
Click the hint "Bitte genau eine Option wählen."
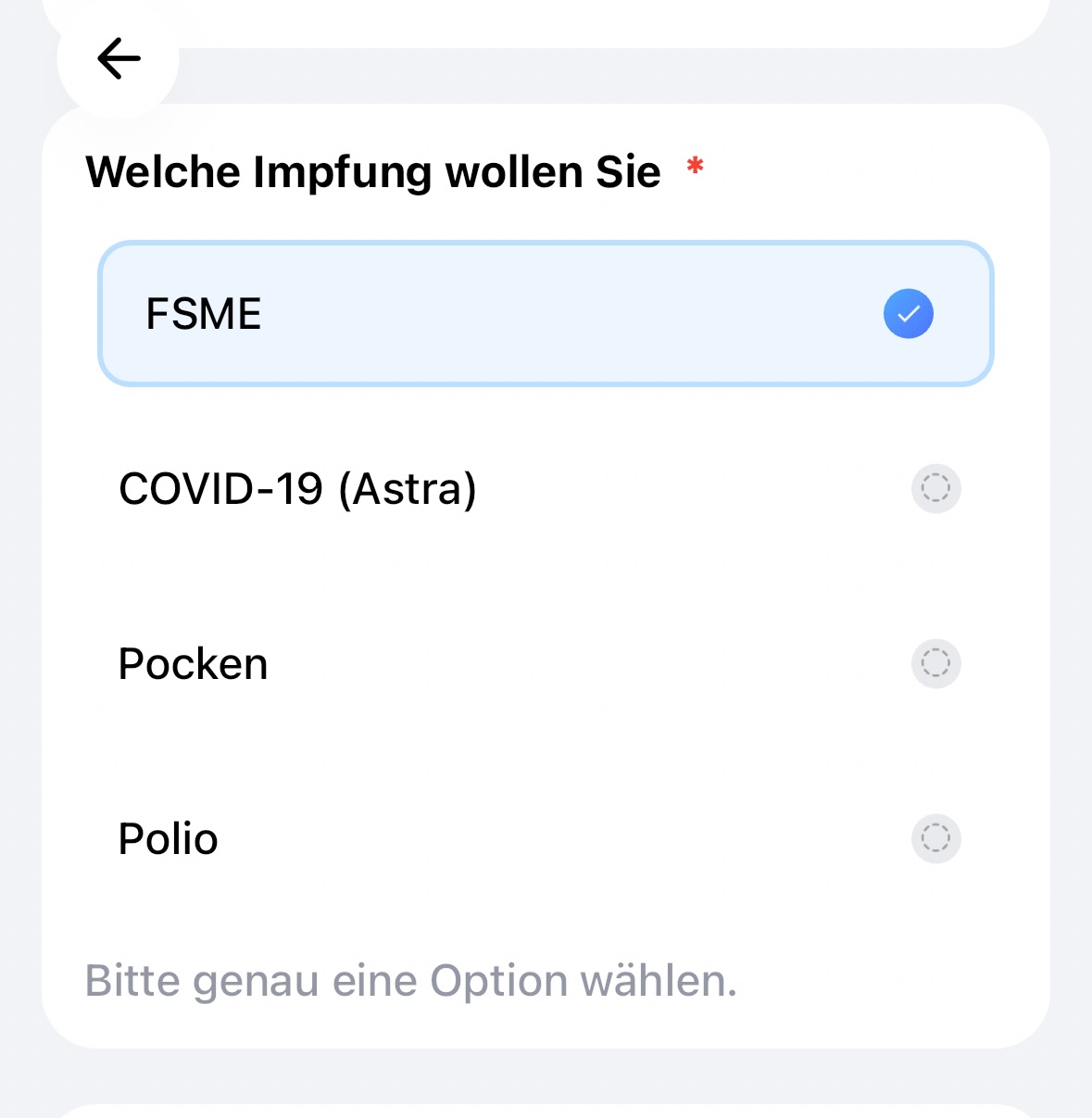(410, 981)
